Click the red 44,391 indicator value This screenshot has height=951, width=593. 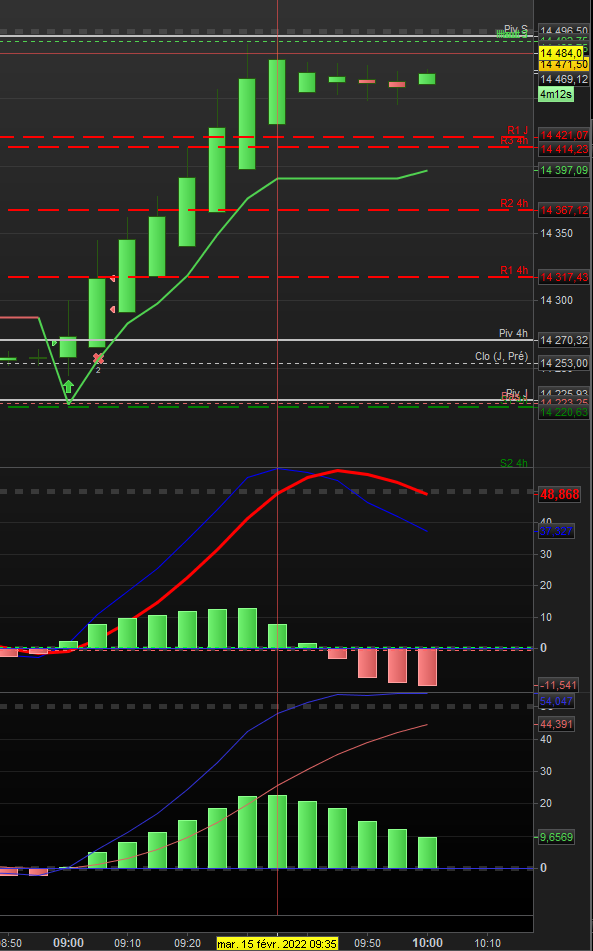(556, 724)
